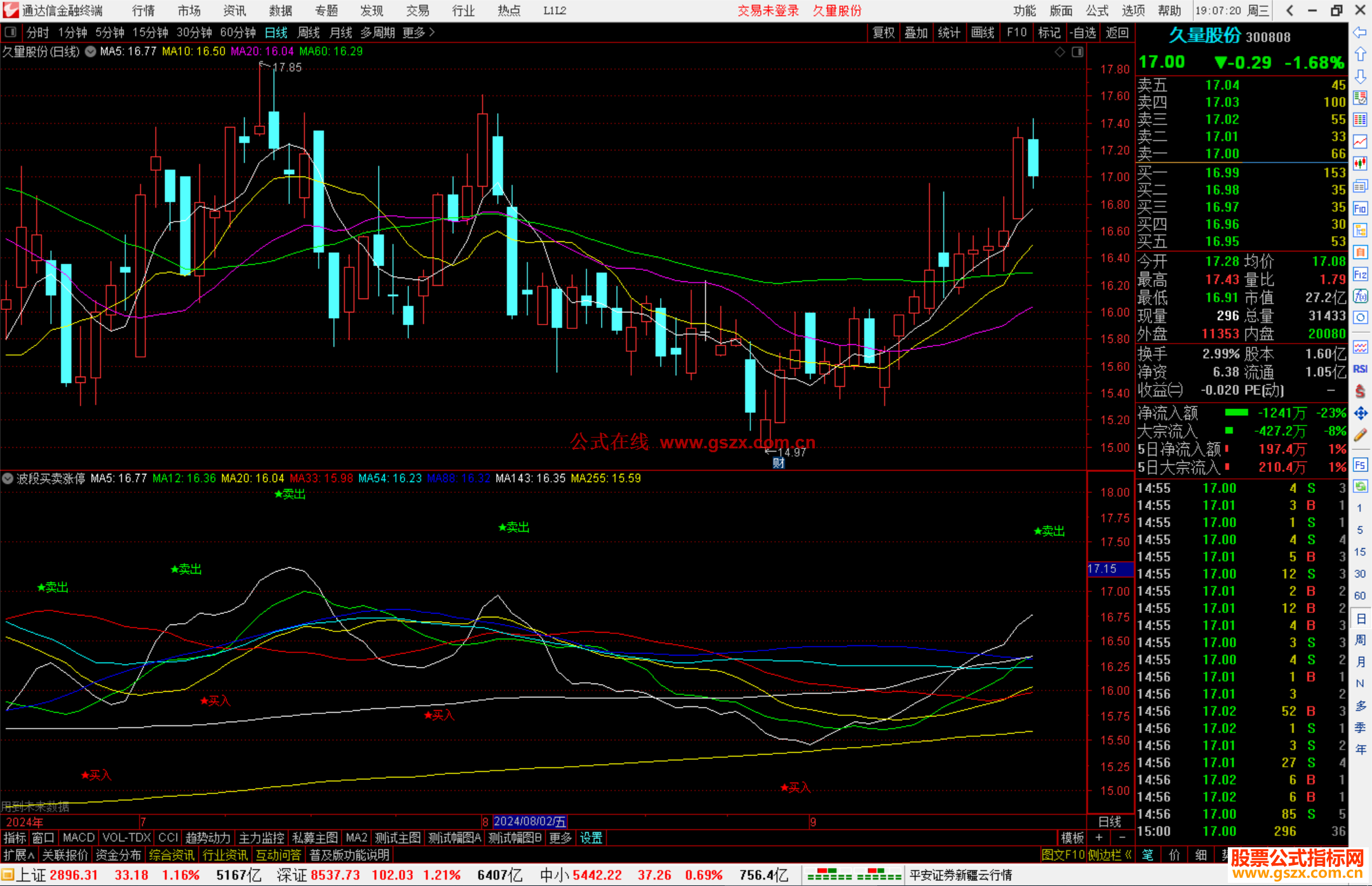This screenshot has width=1372, height=886.
Task: Click the down arrow icon in the right sidebar
Action: (1360, 76)
